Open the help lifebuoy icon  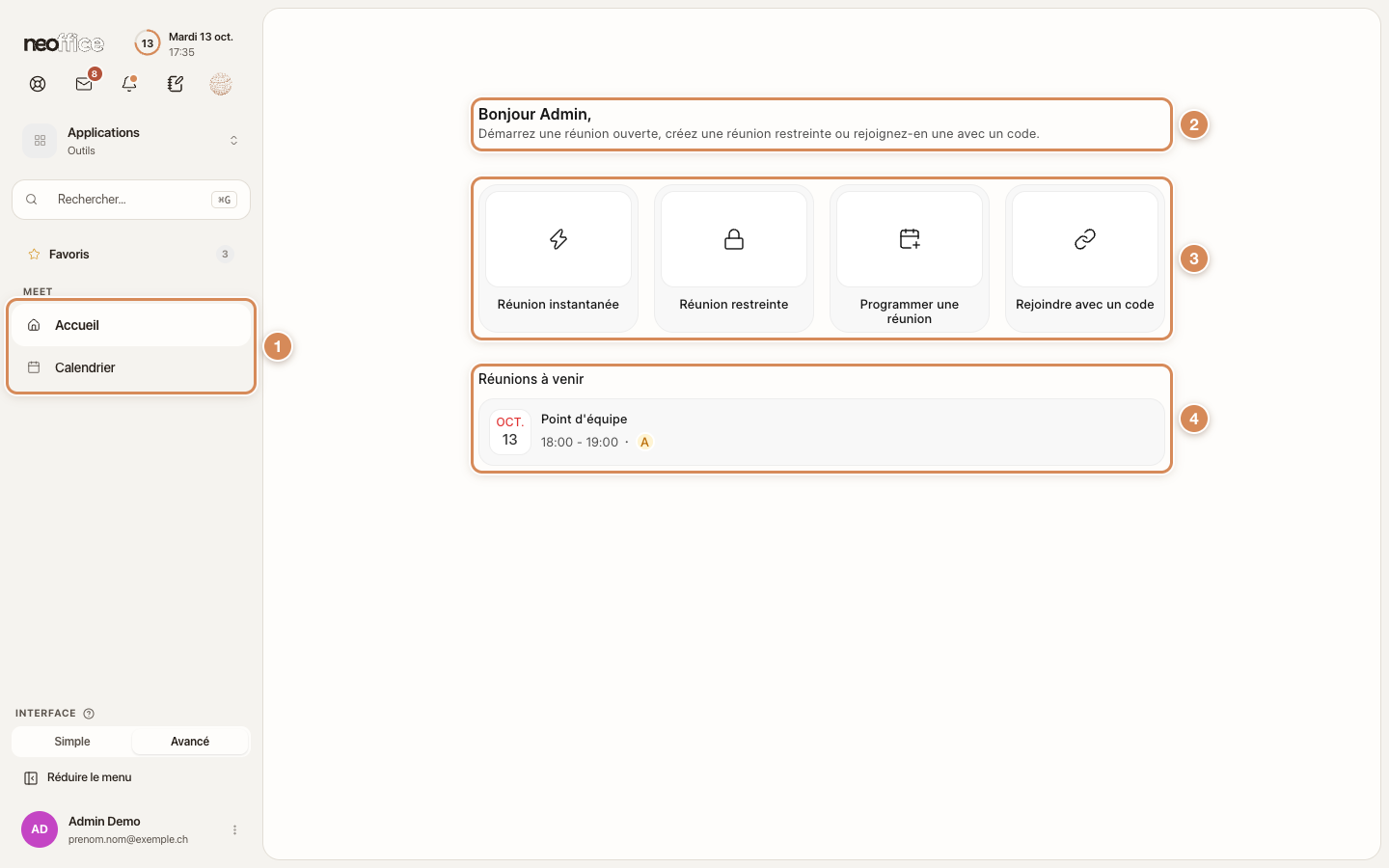[38, 84]
